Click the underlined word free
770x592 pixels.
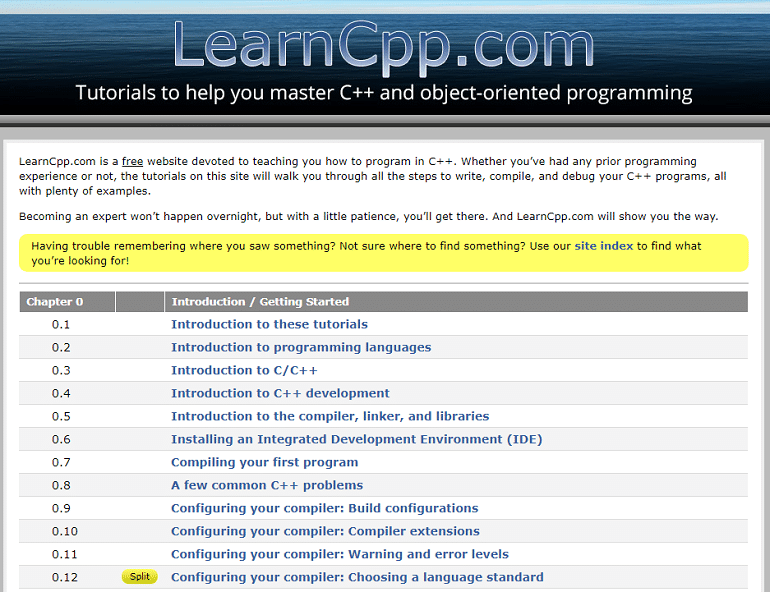pos(132,161)
